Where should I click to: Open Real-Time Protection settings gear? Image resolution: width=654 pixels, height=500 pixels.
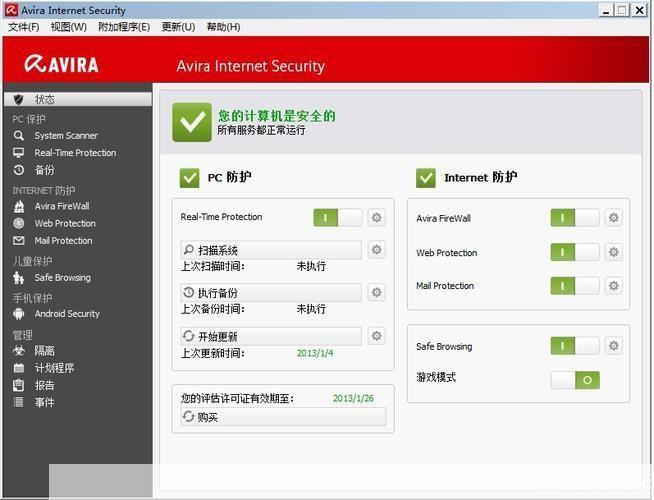376,217
